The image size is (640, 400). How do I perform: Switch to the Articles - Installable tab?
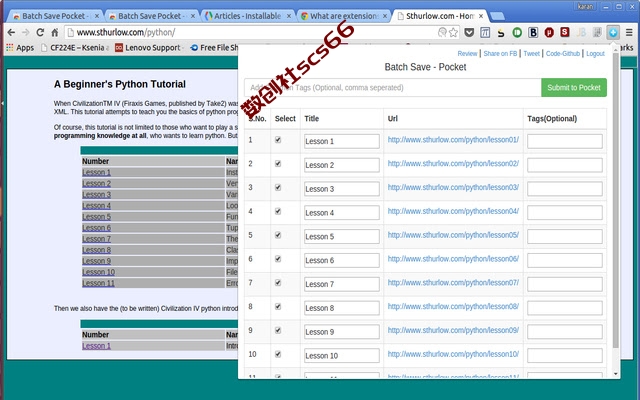(248, 16)
